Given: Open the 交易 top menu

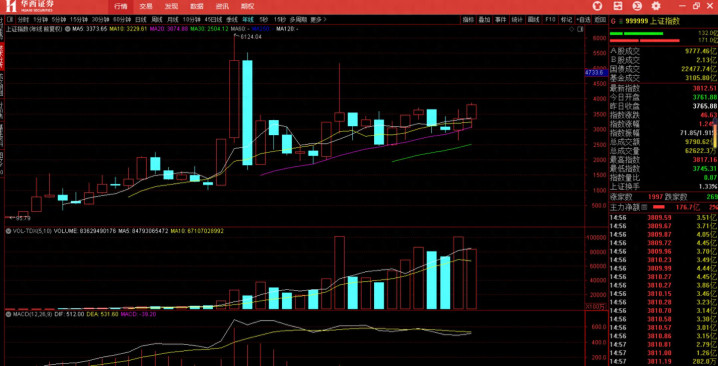Looking at the screenshot, I should pos(146,6).
